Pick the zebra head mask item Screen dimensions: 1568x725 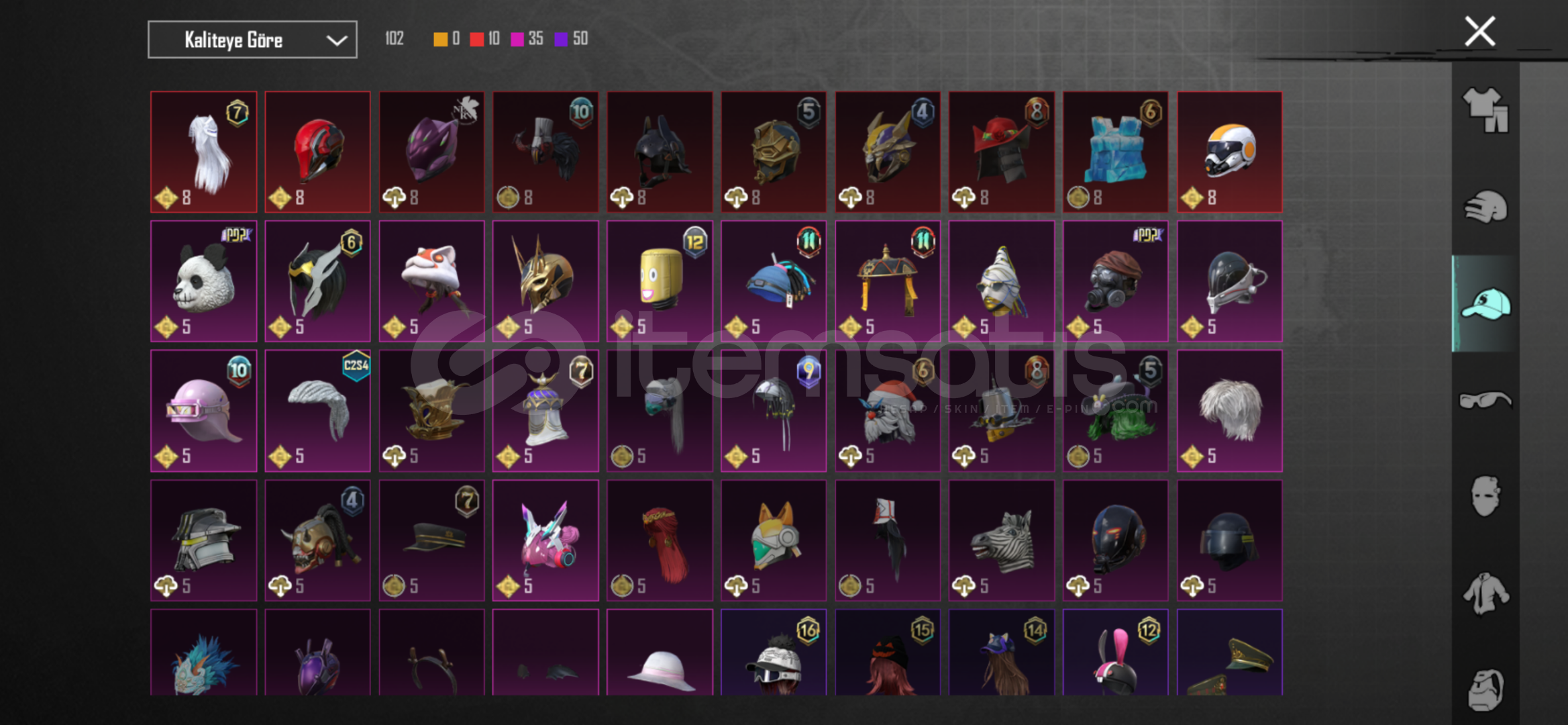[x=1002, y=540]
